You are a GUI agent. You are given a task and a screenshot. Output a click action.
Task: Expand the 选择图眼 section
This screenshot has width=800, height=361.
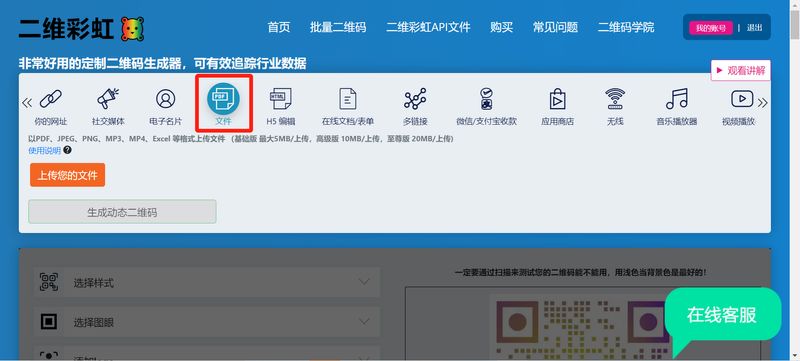(207, 322)
